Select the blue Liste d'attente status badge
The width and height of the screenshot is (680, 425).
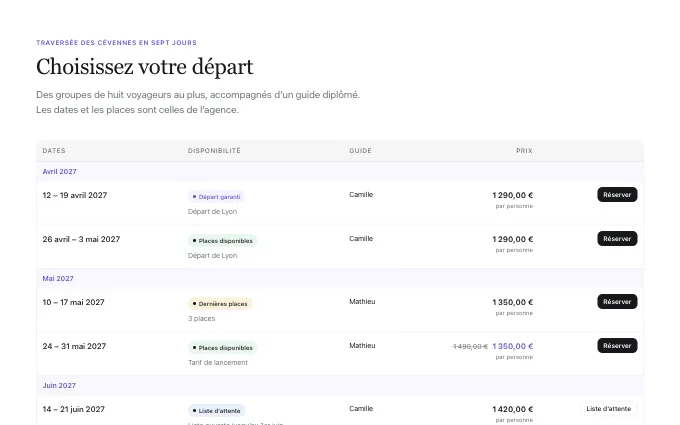click(216, 410)
